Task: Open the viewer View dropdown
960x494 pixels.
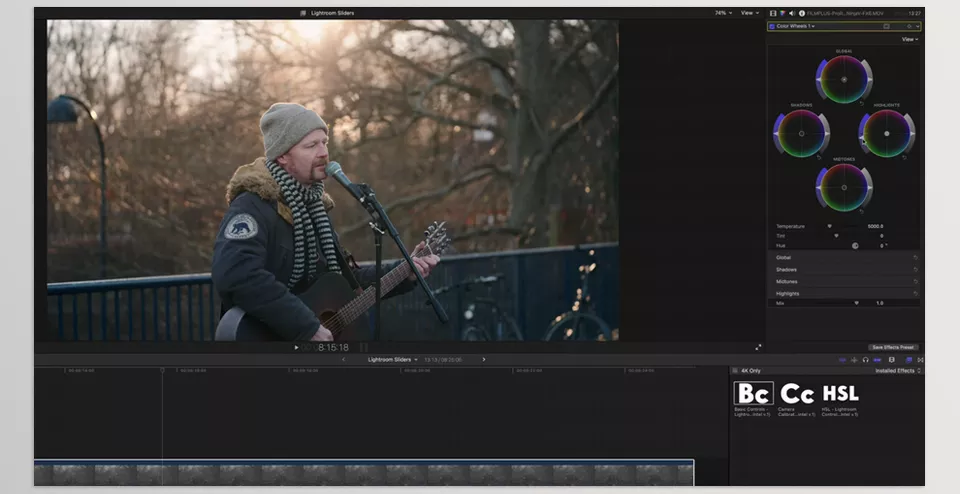Action: coord(750,13)
